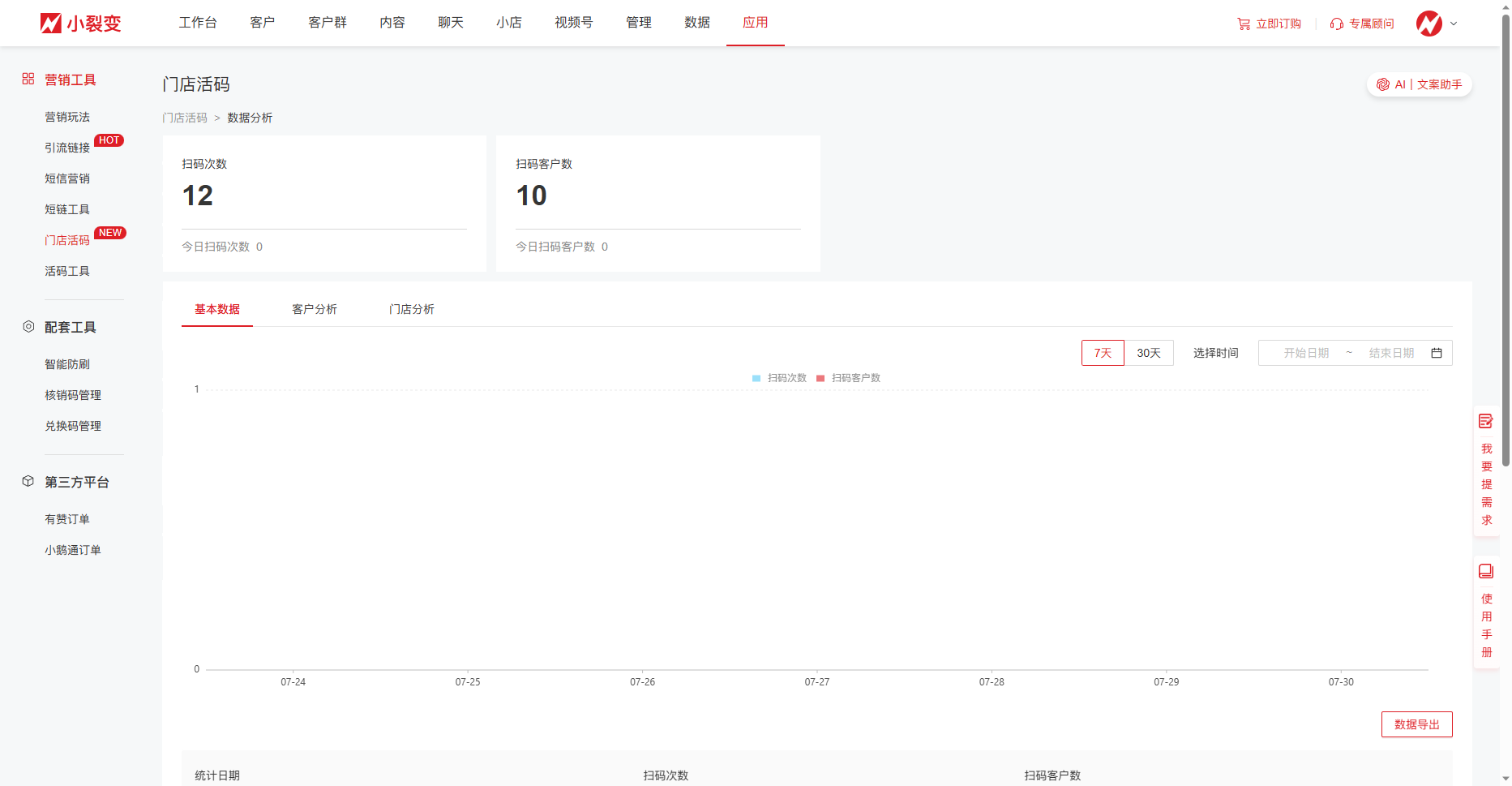Click the calendar icon in date range

coord(1437,354)
